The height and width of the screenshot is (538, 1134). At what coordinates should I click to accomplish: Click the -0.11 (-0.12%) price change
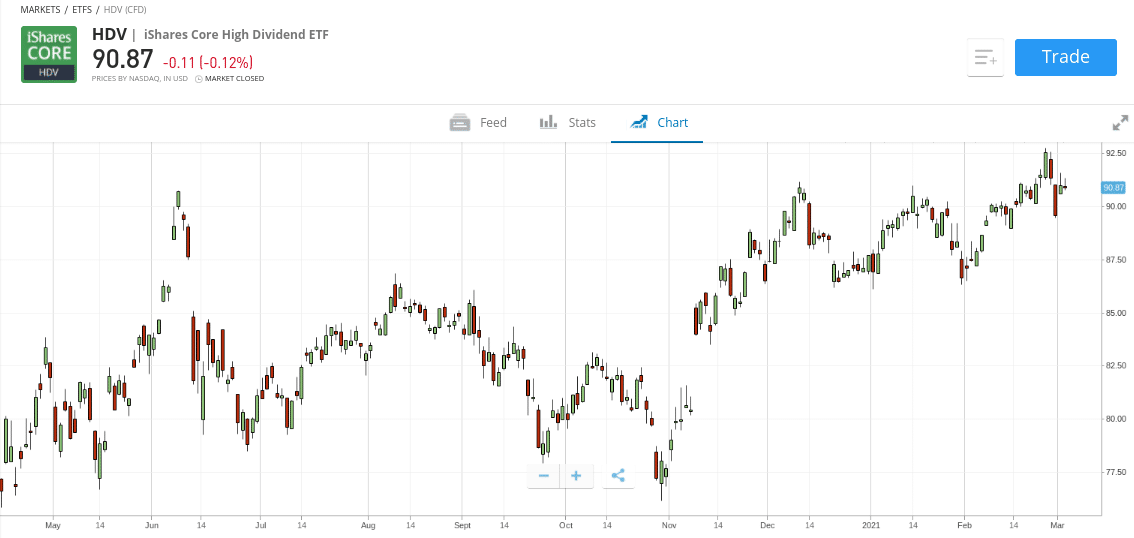coord(208,62)
